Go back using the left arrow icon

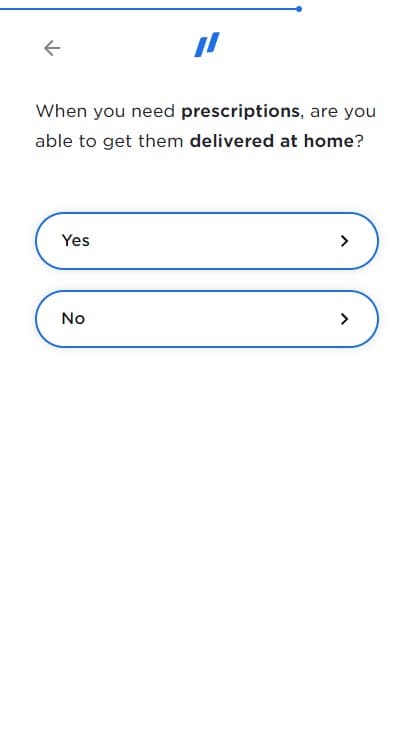point(52,48)
